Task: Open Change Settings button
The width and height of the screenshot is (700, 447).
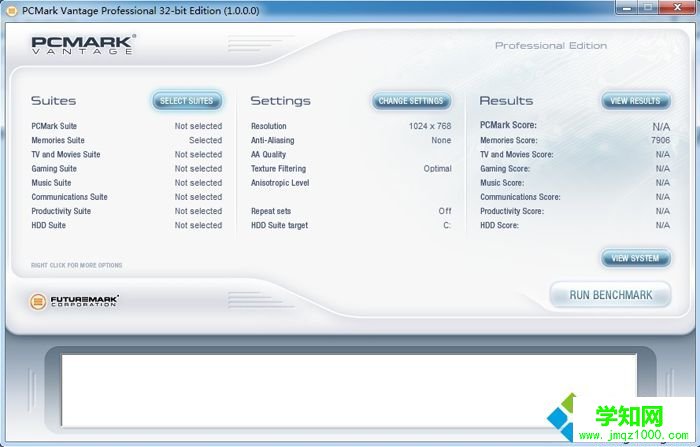Action: pos(411,101)
